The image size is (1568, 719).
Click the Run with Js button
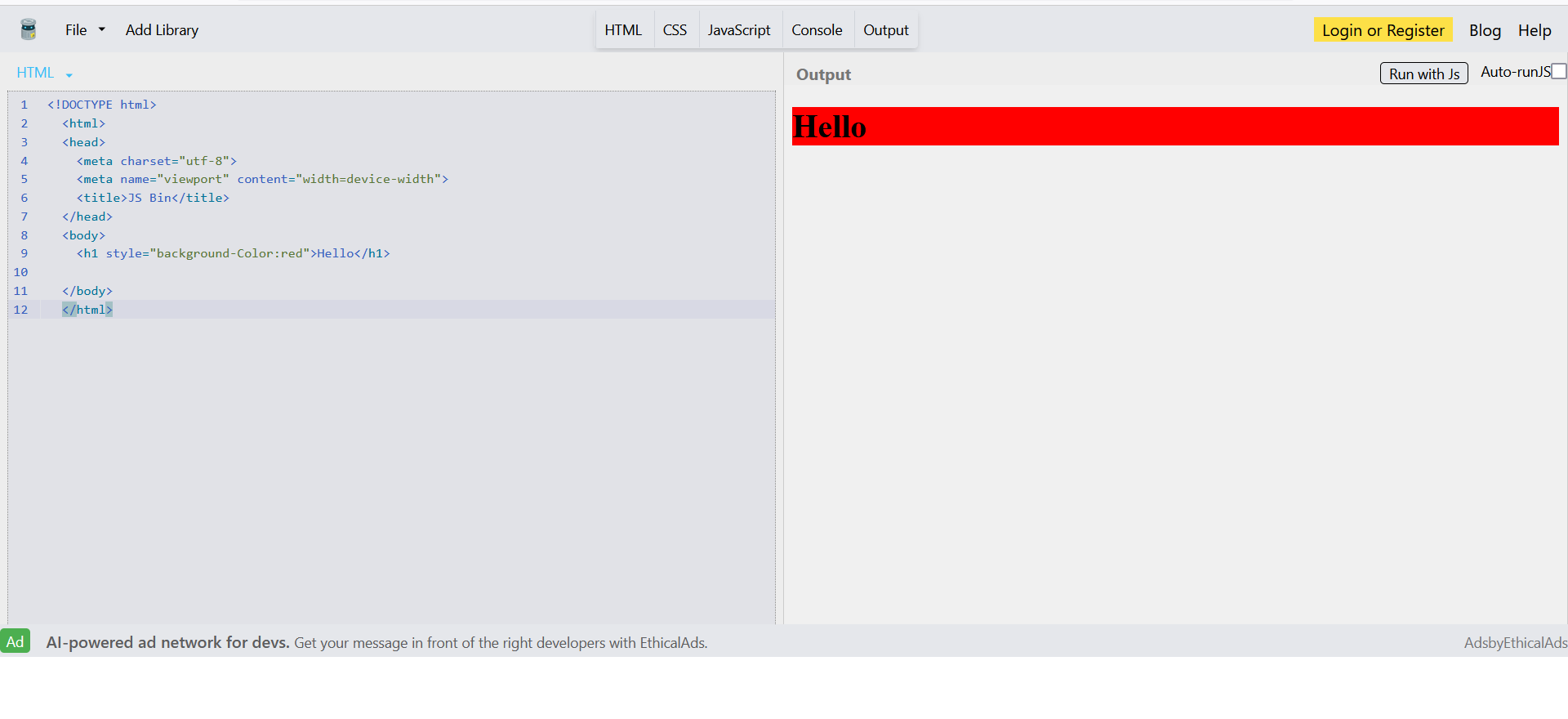1424,74
